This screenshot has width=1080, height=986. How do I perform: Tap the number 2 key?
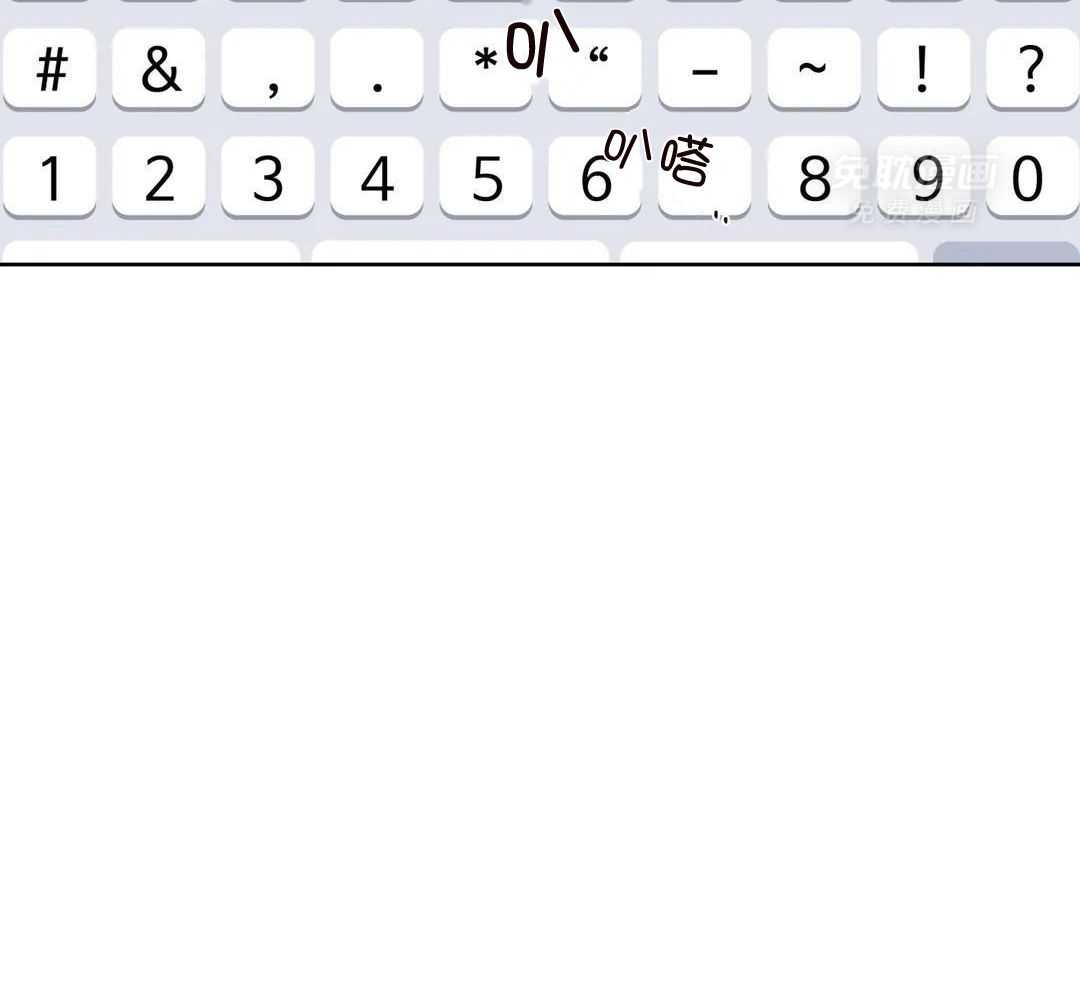click(159, 178)
